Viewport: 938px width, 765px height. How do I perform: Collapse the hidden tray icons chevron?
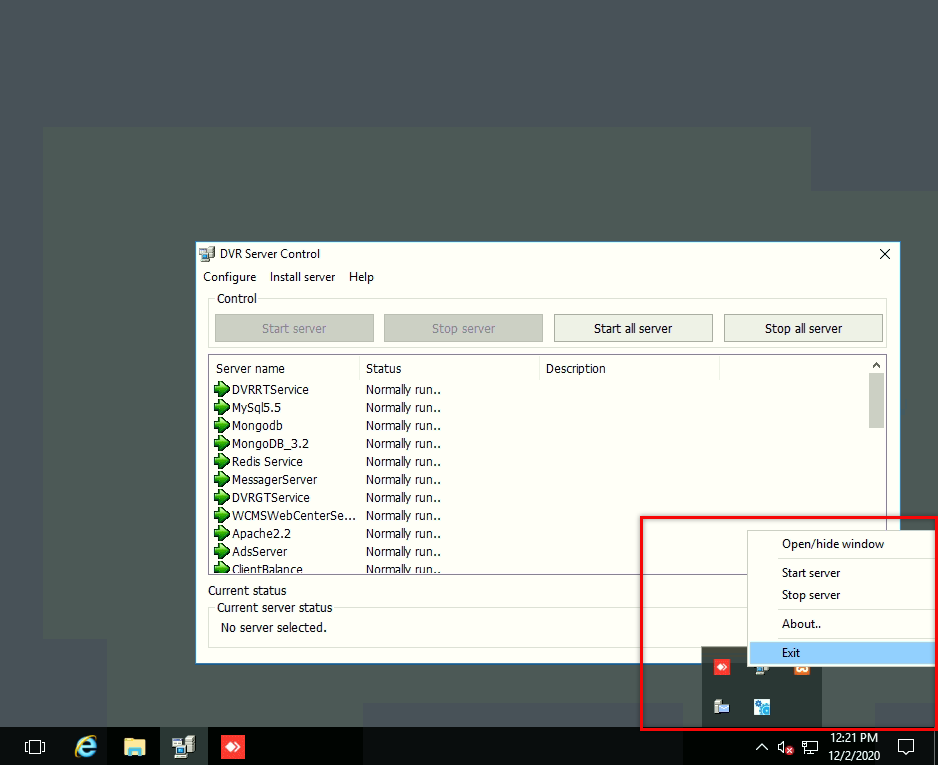click(762, 746)
